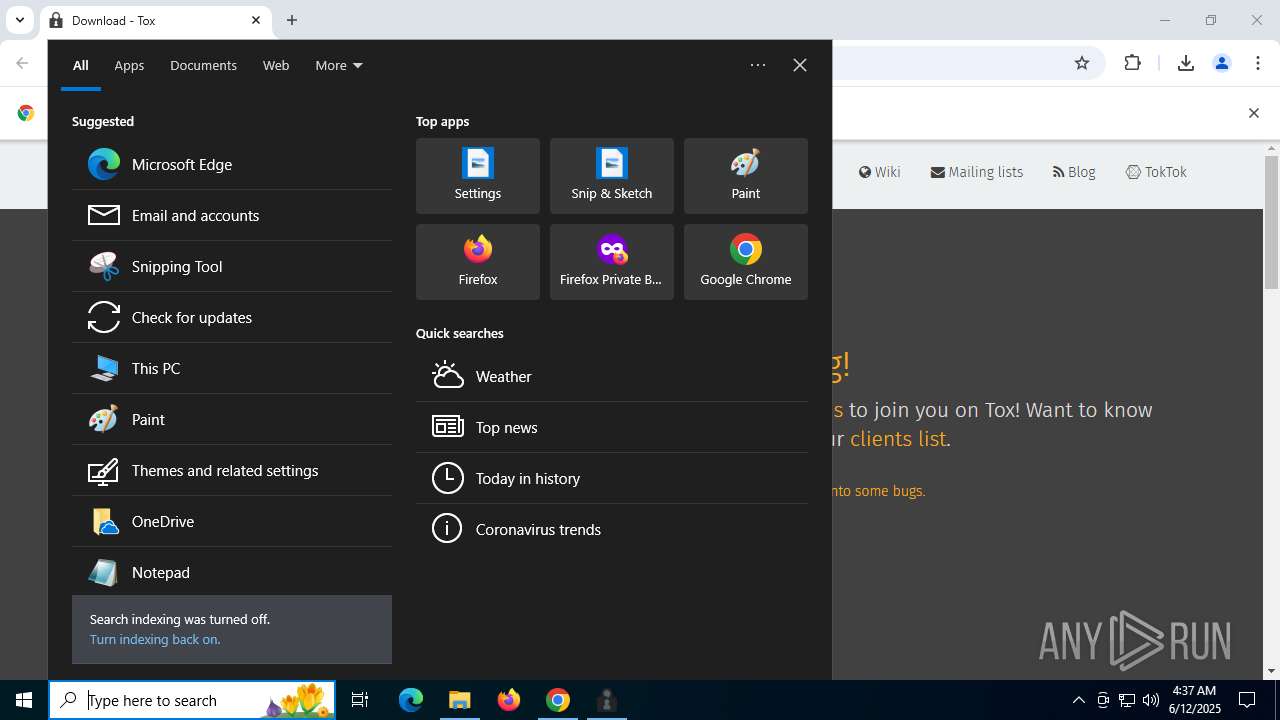
Task: Launch Google Chrome tile in Top apps
Action: point(746,262)
